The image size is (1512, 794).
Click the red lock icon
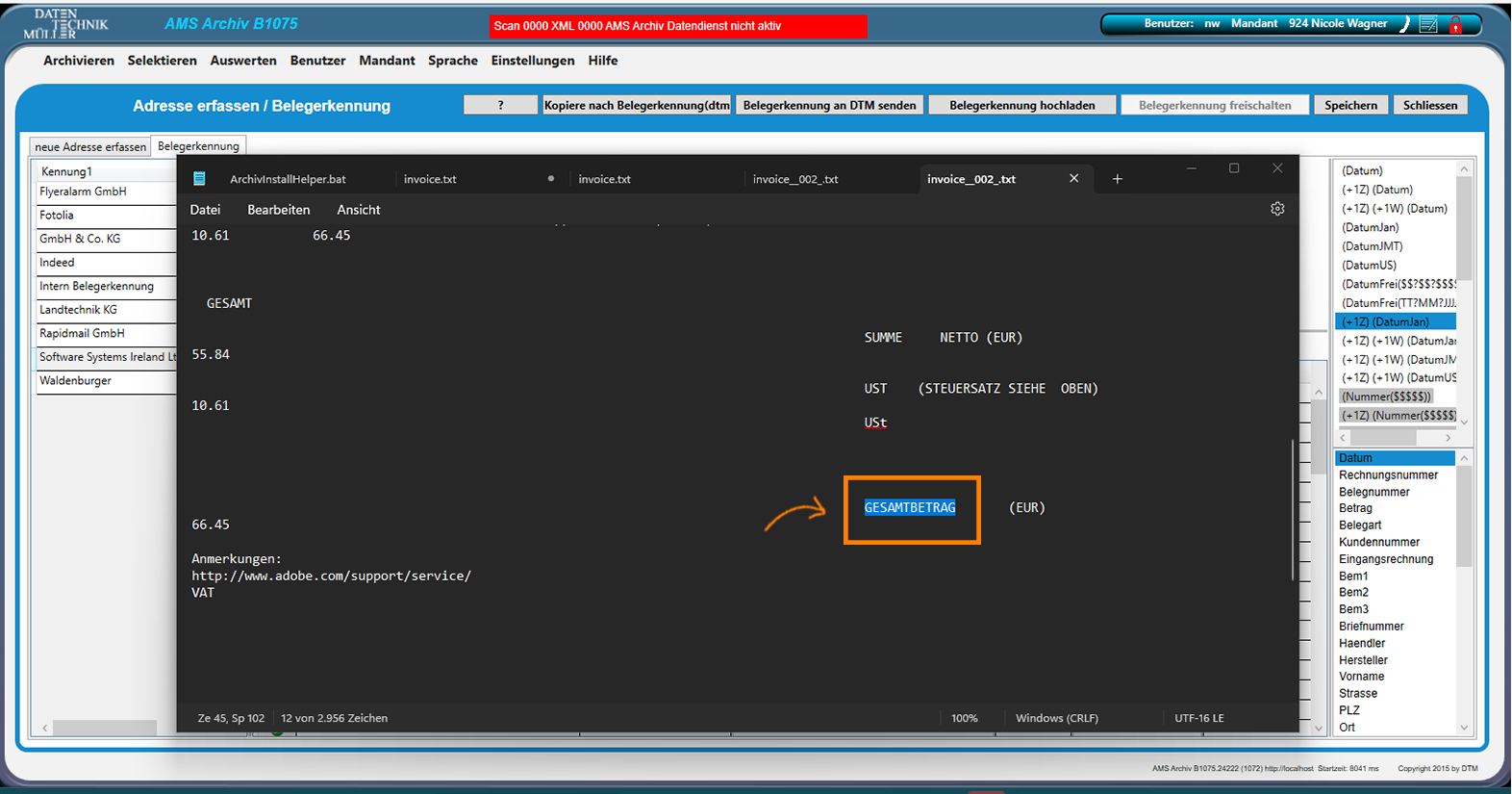1455,25
